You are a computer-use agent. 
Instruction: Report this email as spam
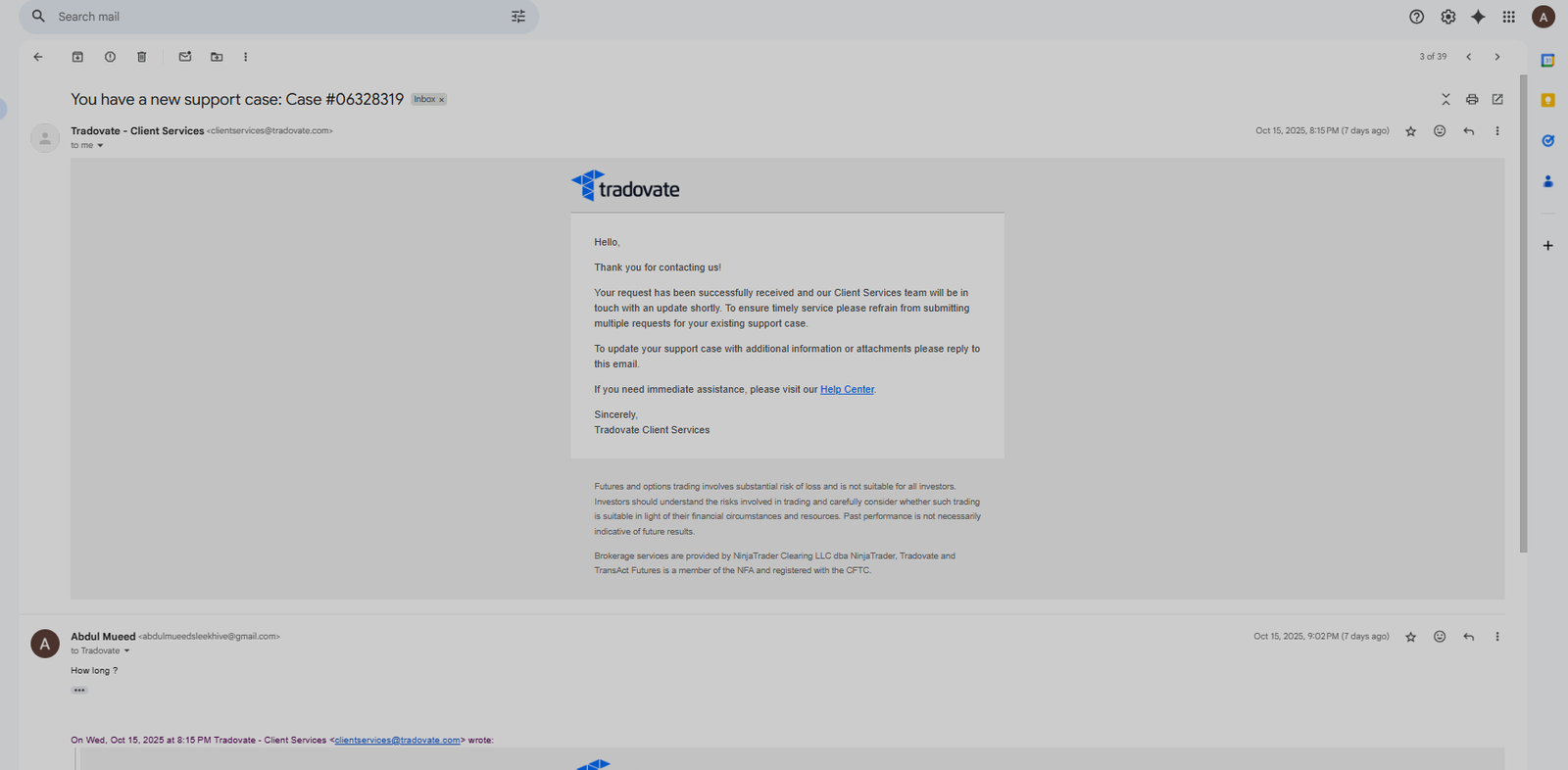click(110, 57)
